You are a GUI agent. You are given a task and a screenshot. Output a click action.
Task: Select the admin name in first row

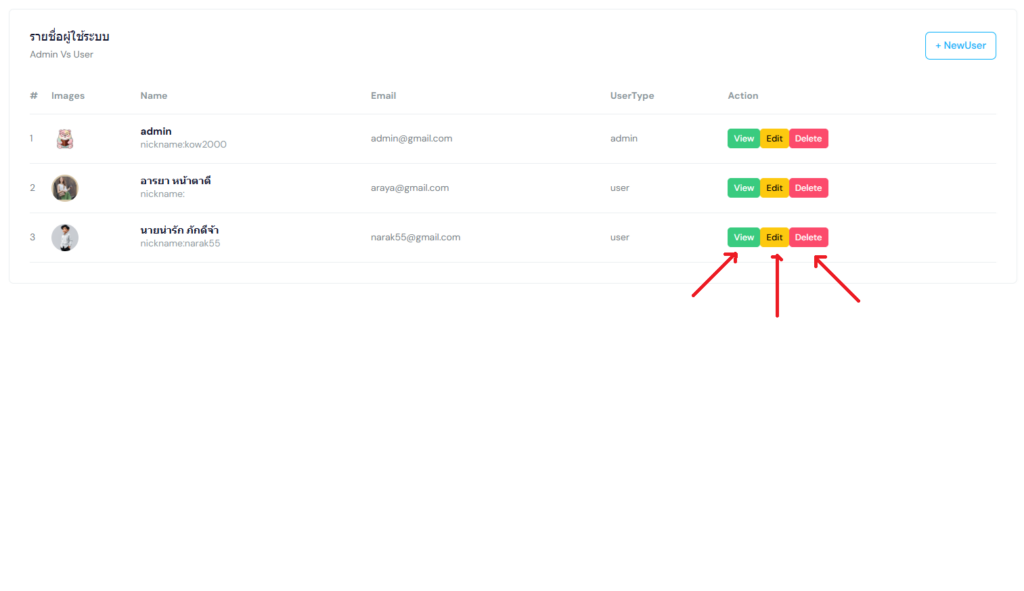[156, 131]
